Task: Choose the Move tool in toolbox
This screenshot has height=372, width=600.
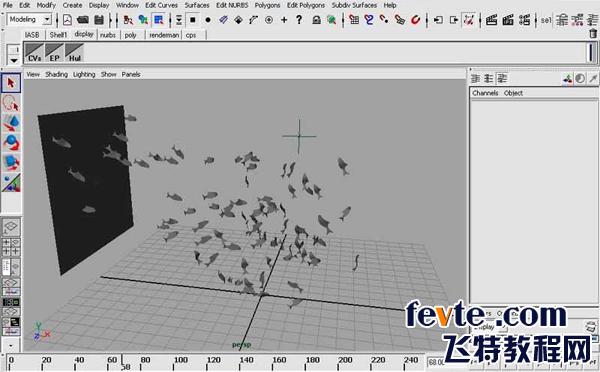Action: pos(11,123)
